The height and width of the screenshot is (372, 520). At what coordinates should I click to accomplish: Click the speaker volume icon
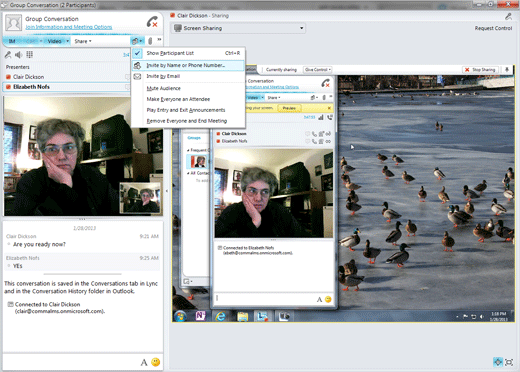19,55
